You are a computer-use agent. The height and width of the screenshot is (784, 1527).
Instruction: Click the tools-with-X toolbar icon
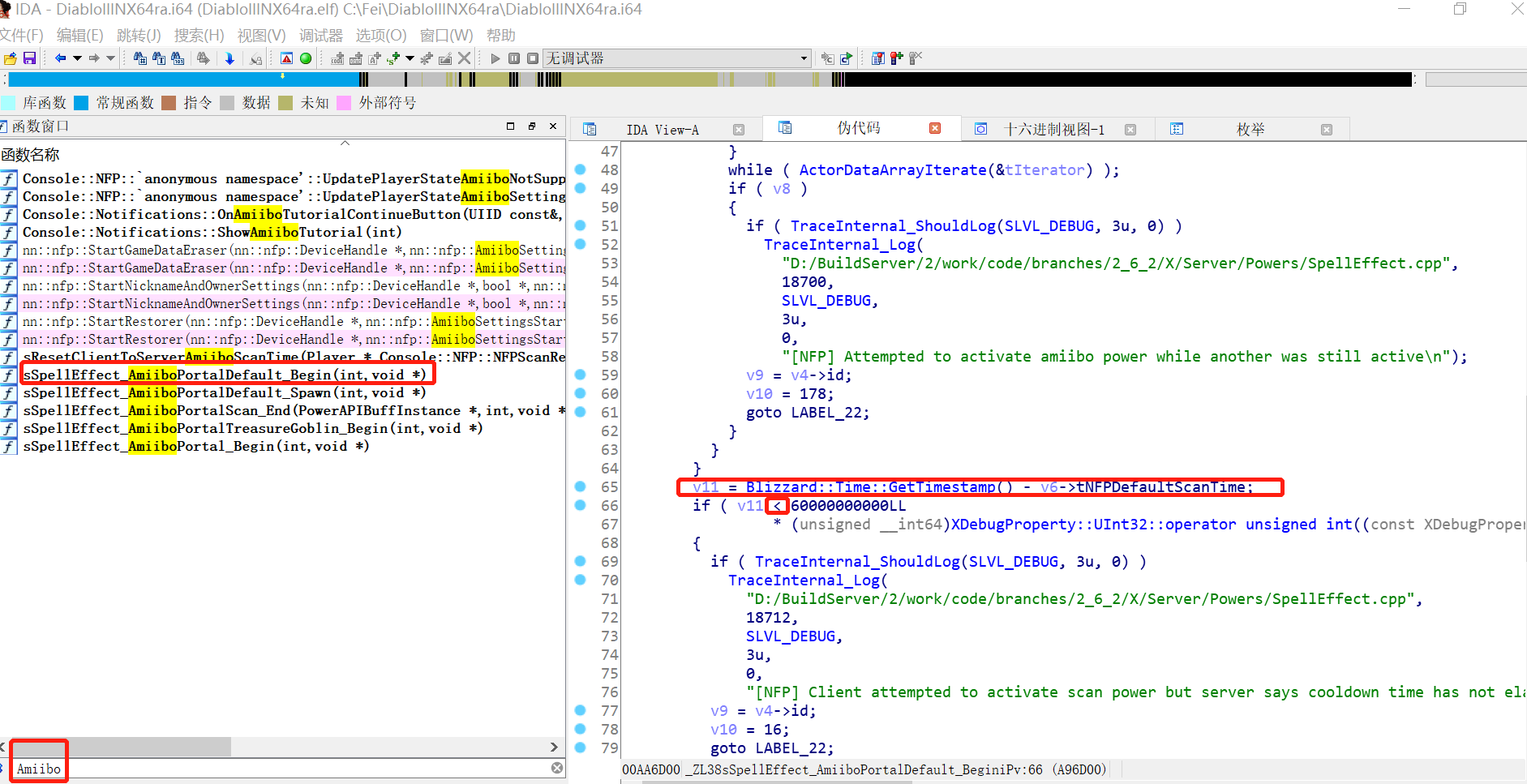tap(916, 58)
